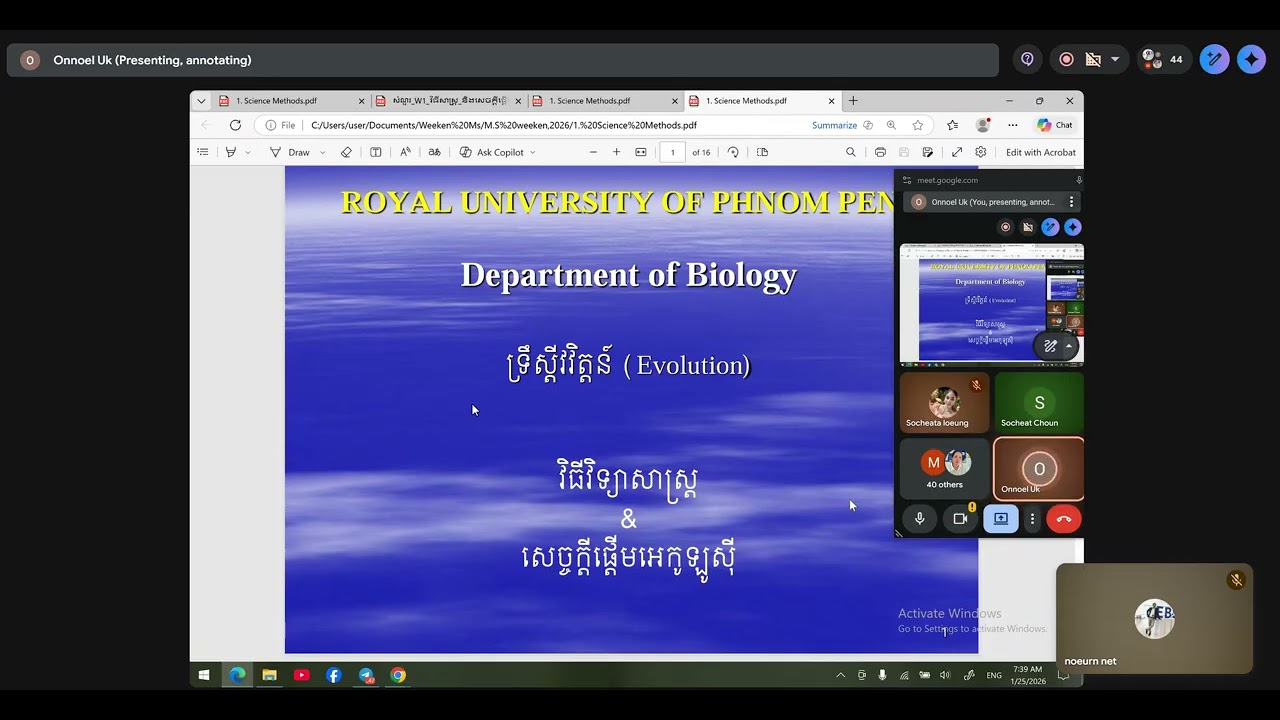Expand the highlight tool options arrow
Viewport: 1280px width, 720px height.
pyautogui.click(x=248, y=152)
